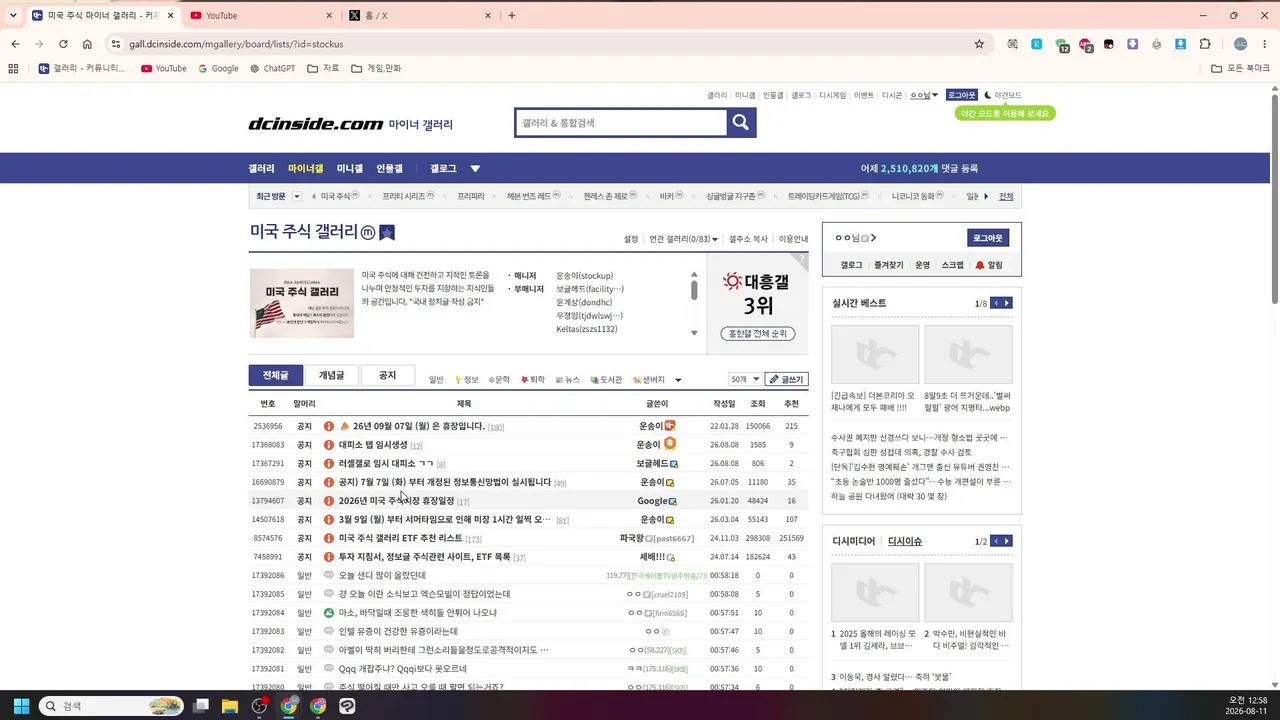Open the 50개 posts-per-page dropdown
The height and width of the screenshot is (720, 1280).
click(x=745, y=379)
